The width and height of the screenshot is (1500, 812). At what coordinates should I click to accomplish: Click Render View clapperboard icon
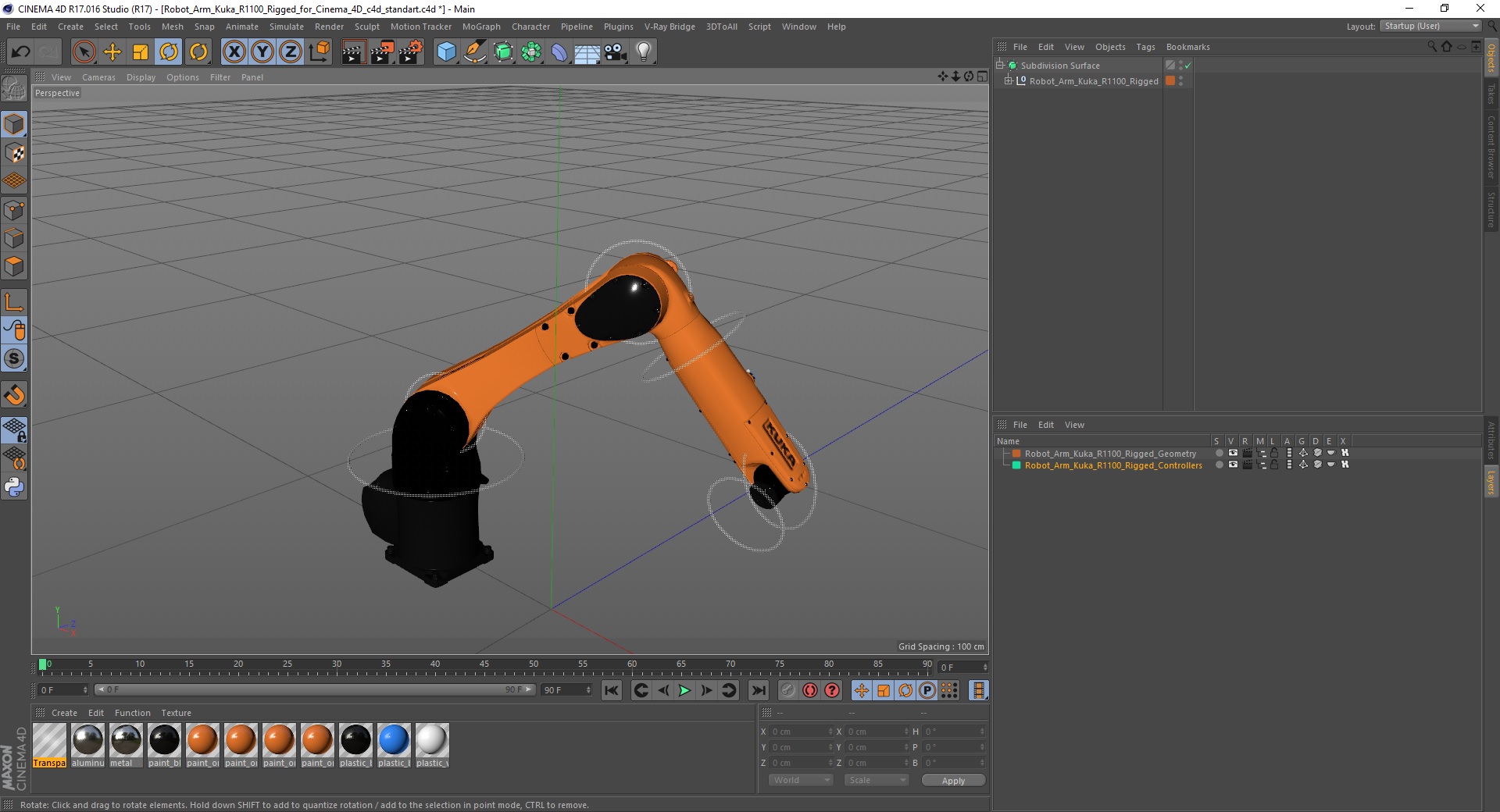[x=353, y=52]
